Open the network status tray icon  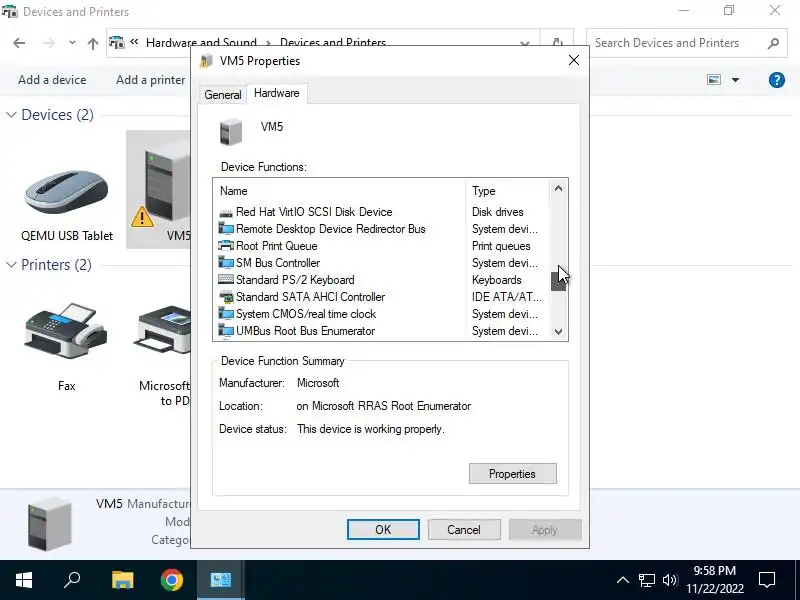[x=647, y=580]
